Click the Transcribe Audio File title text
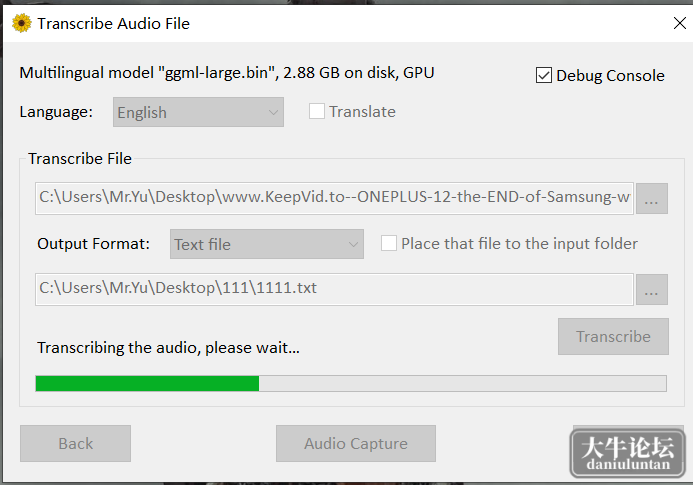Image resolution: width=693 pixels, height=485 pixels. 114,23
